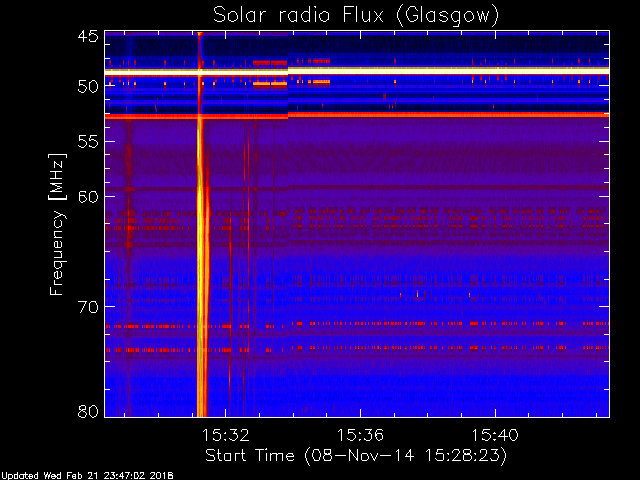The image size is (640, 480).
Task: Click the "70" frequency tick label
Action: (88, 306)
